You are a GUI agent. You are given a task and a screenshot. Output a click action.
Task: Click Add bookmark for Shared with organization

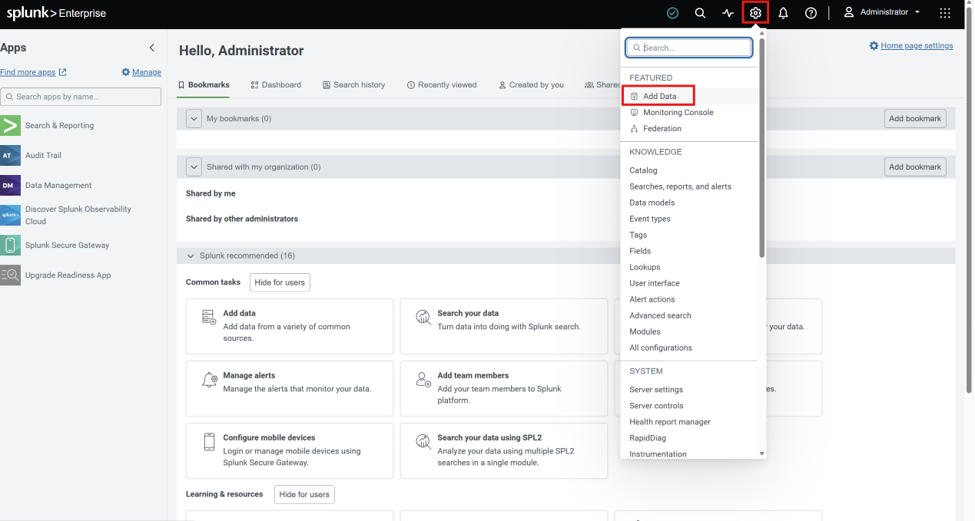click(915, 167)
